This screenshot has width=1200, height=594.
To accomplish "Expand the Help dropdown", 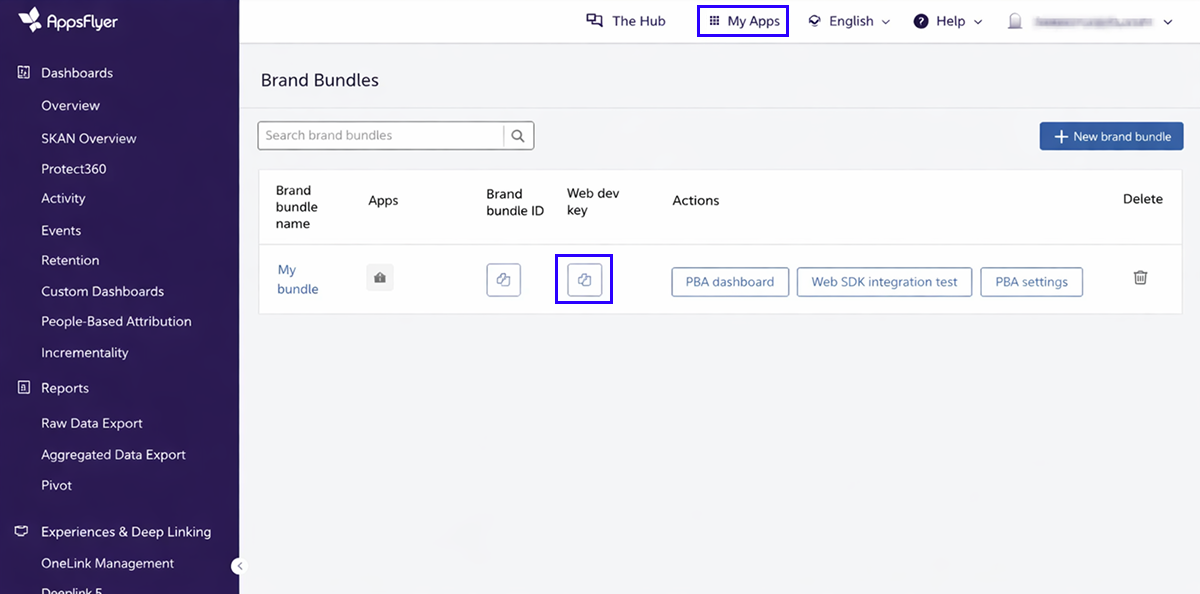I will point(948,21).
